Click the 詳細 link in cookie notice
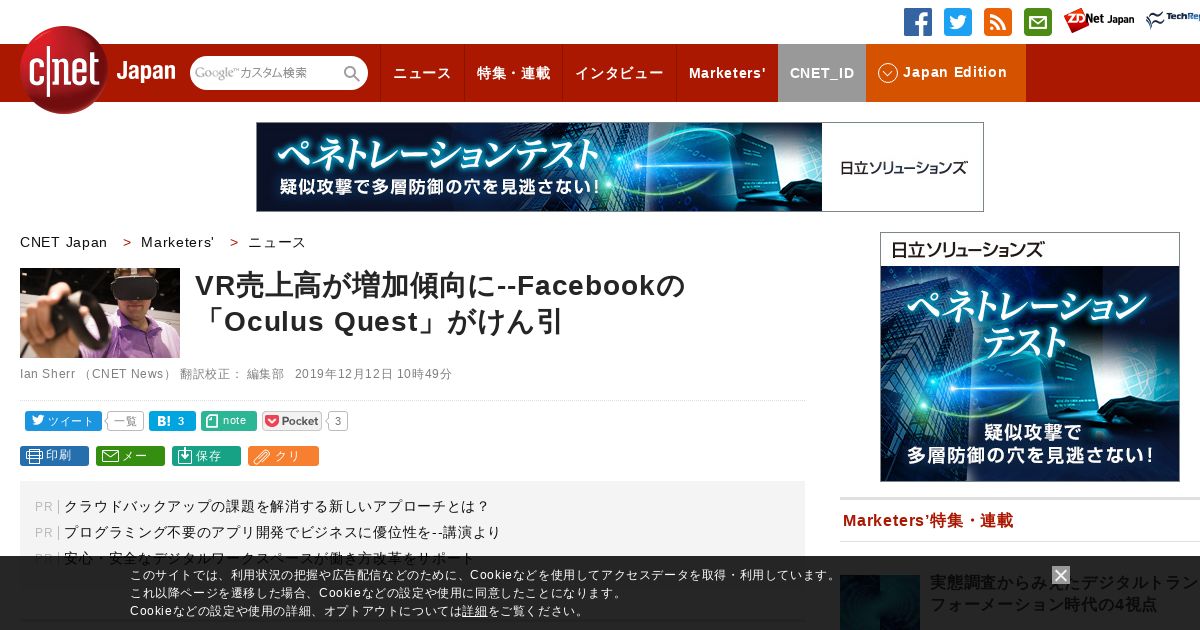 [x=475, y=611]
